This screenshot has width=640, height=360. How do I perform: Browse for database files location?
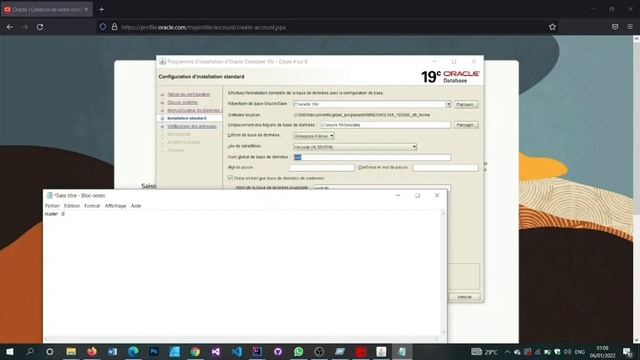click(x=466, y=125)
